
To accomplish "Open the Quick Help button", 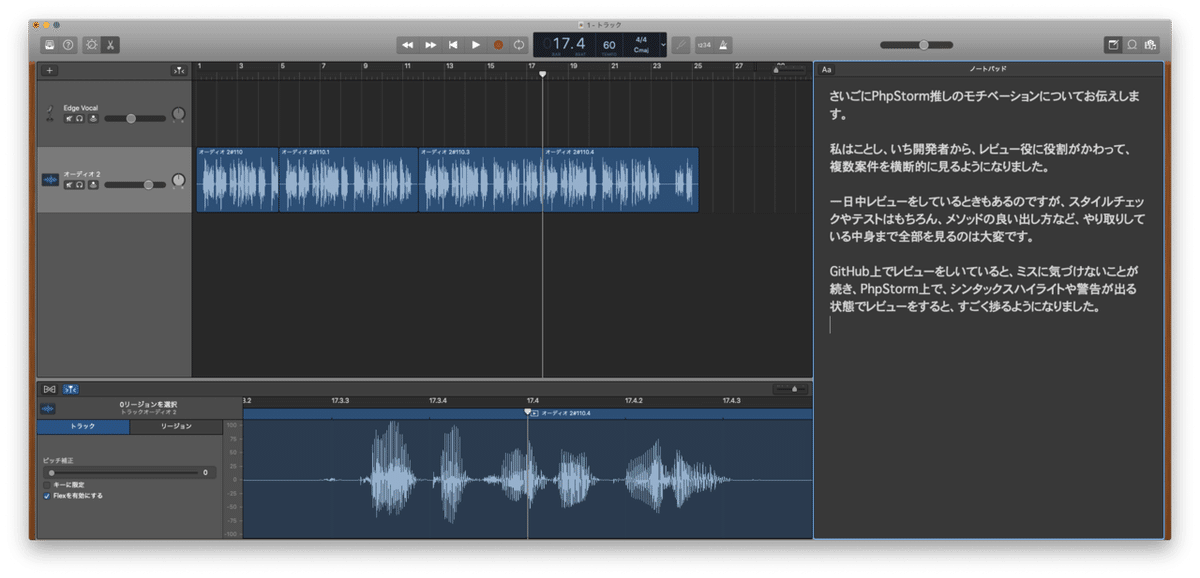I will pos(68,45).
